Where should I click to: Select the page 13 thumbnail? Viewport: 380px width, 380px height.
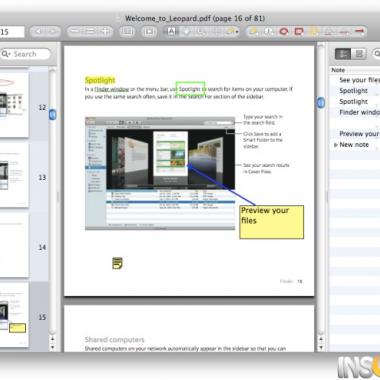click(x=14, y=175)
